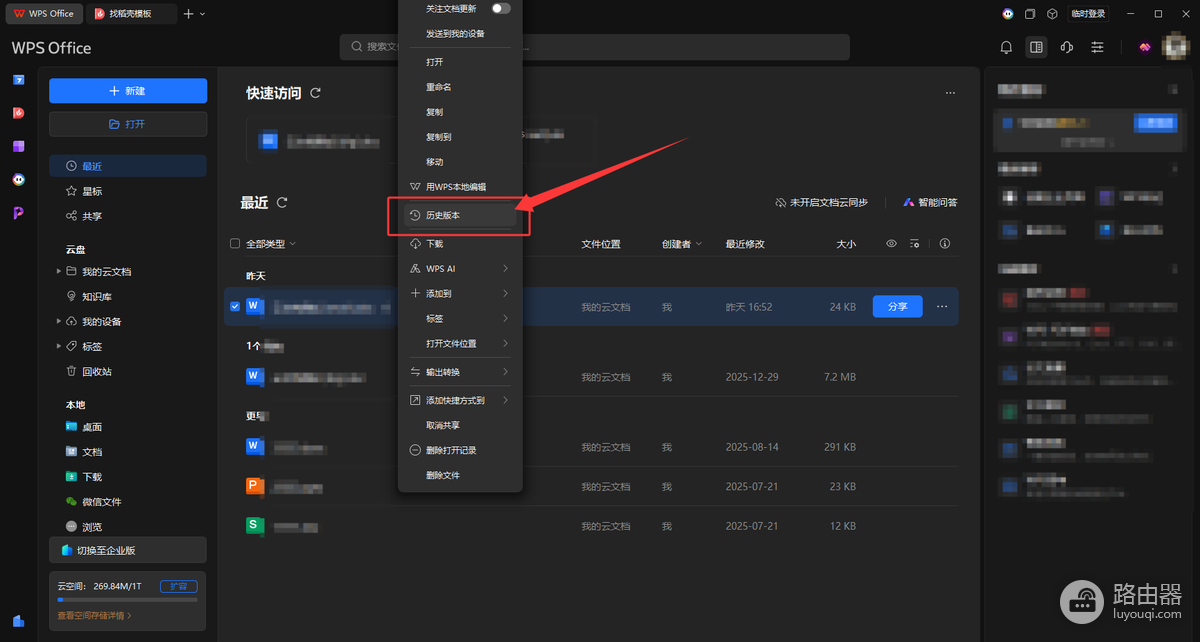Image resolution: width=1200 pixels, height=642 pixels.
Task: Expand the WPS AI submenu
Action: (460, 269)
